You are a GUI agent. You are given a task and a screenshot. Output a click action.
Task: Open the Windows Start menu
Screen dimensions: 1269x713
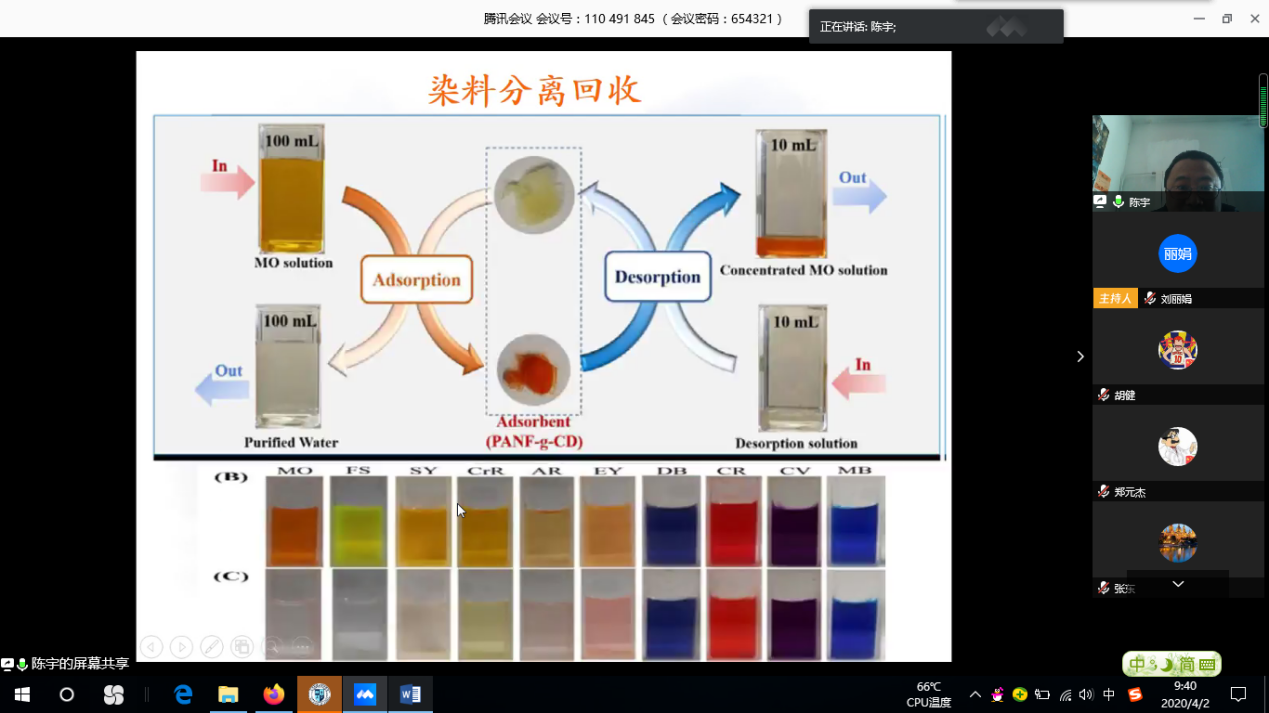(x=21, y=694)
